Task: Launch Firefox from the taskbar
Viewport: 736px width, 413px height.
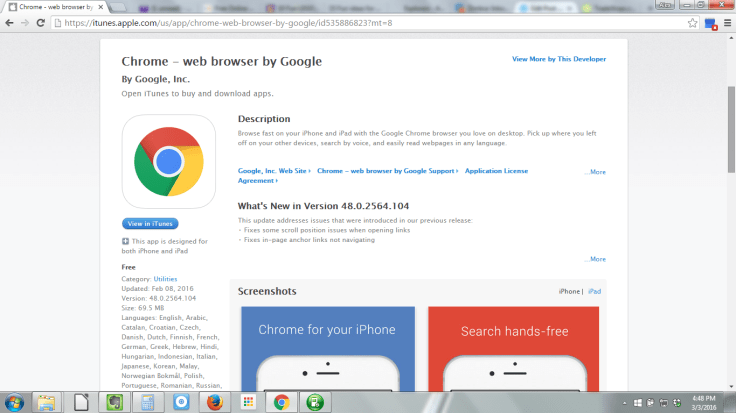Action: [215, 403]
